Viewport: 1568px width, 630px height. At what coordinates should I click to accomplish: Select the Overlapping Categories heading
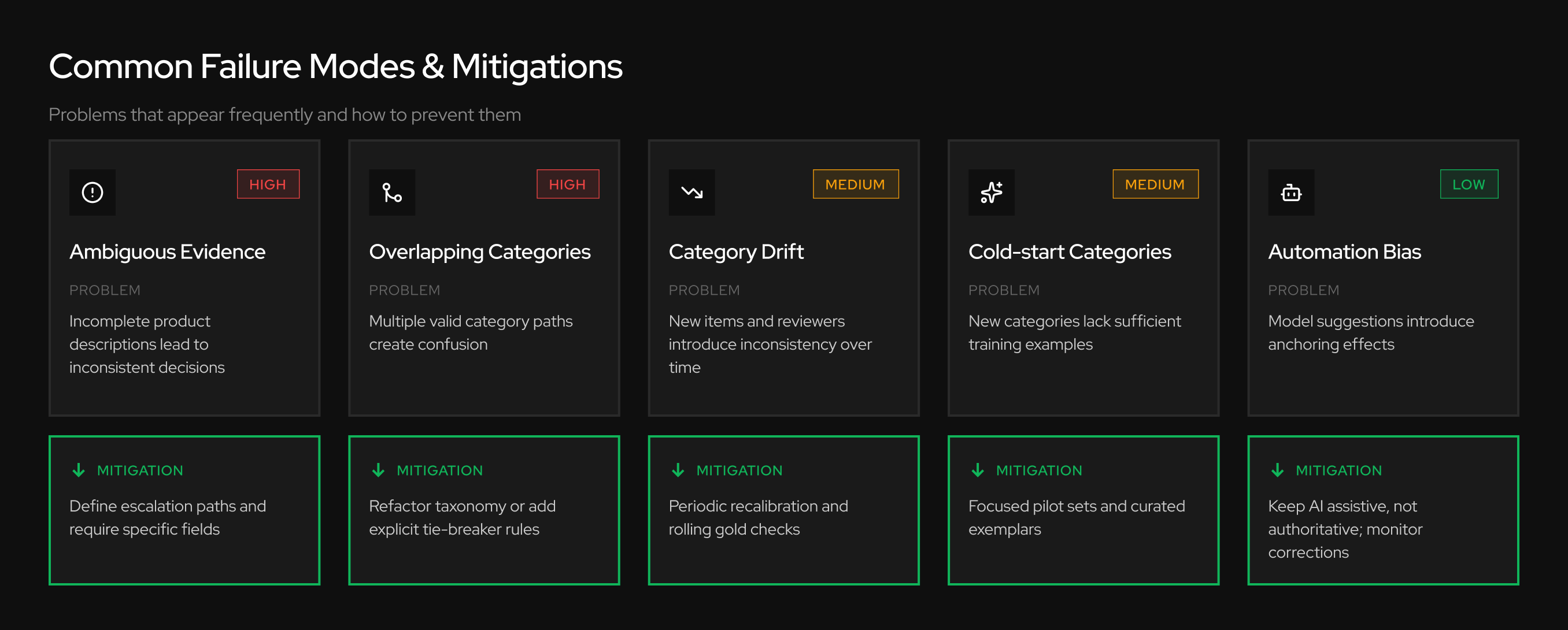coord(480,251)
